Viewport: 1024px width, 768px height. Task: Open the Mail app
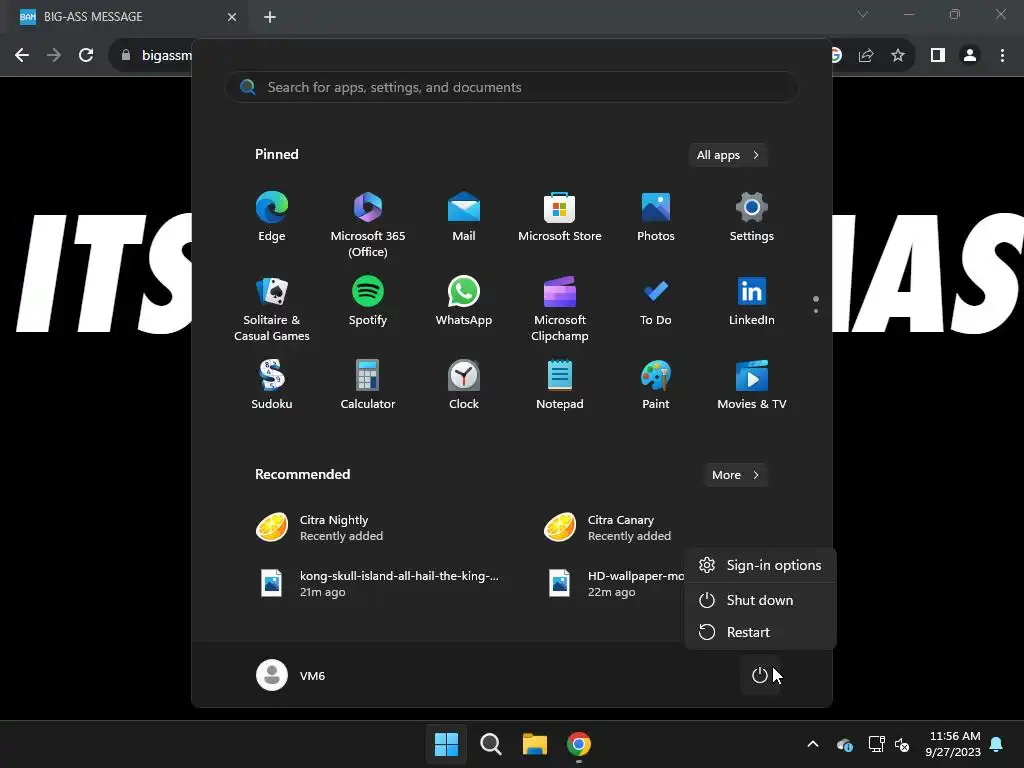(x=464, y=217)
